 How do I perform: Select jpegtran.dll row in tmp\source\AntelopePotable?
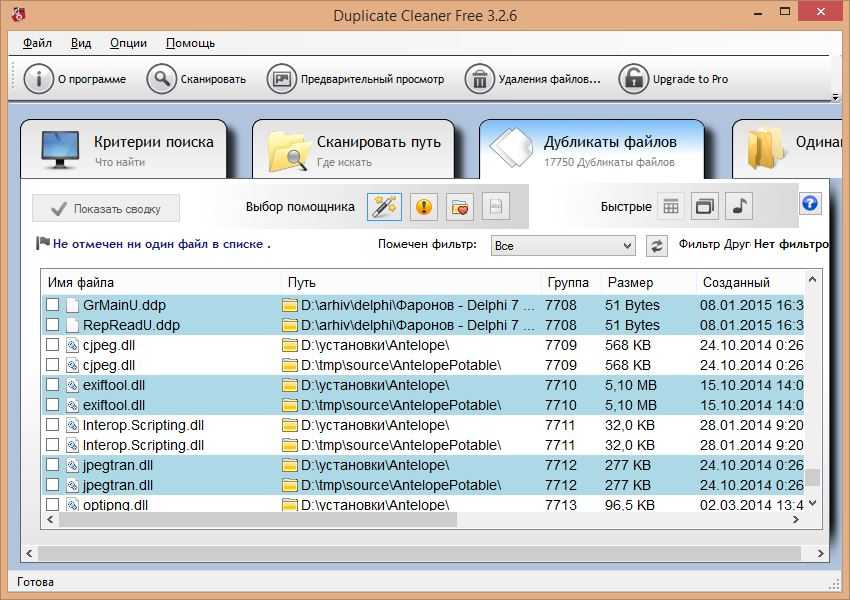point(423,485)
